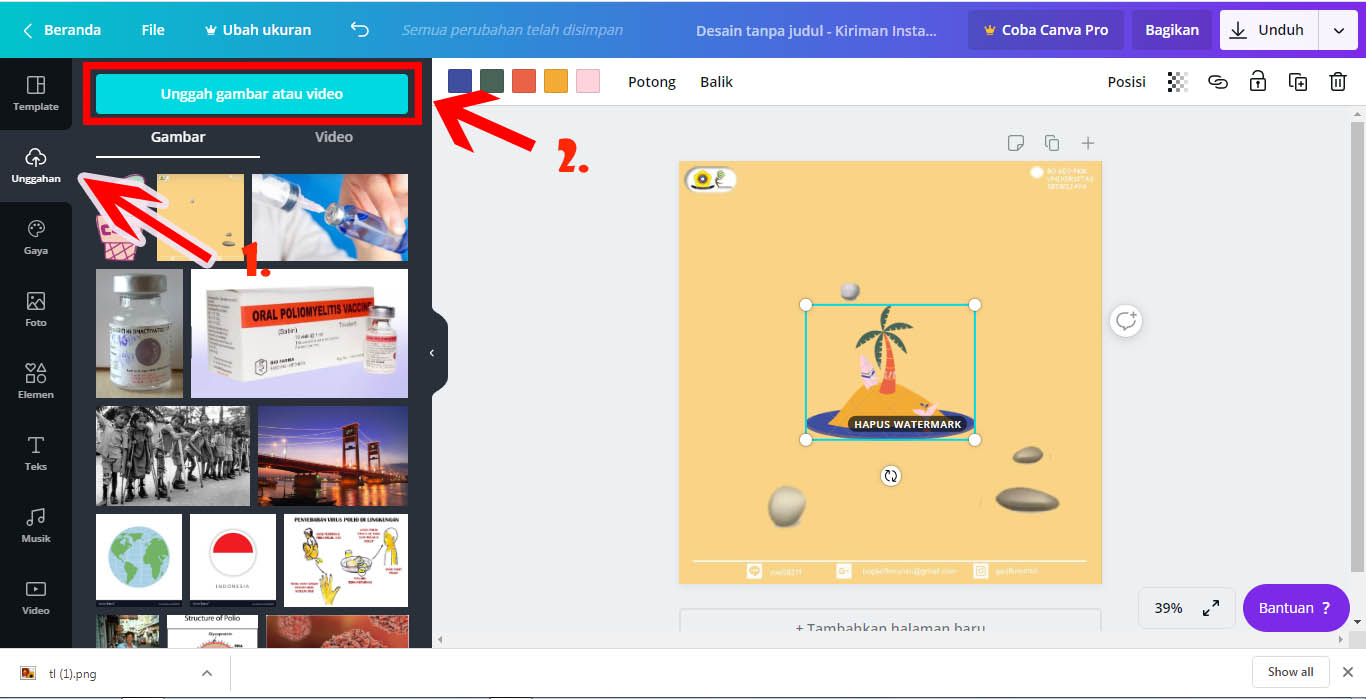Screen dimensions: 1366x699
Task: Click the Bagikan share button
Action: pos(1172,30)
